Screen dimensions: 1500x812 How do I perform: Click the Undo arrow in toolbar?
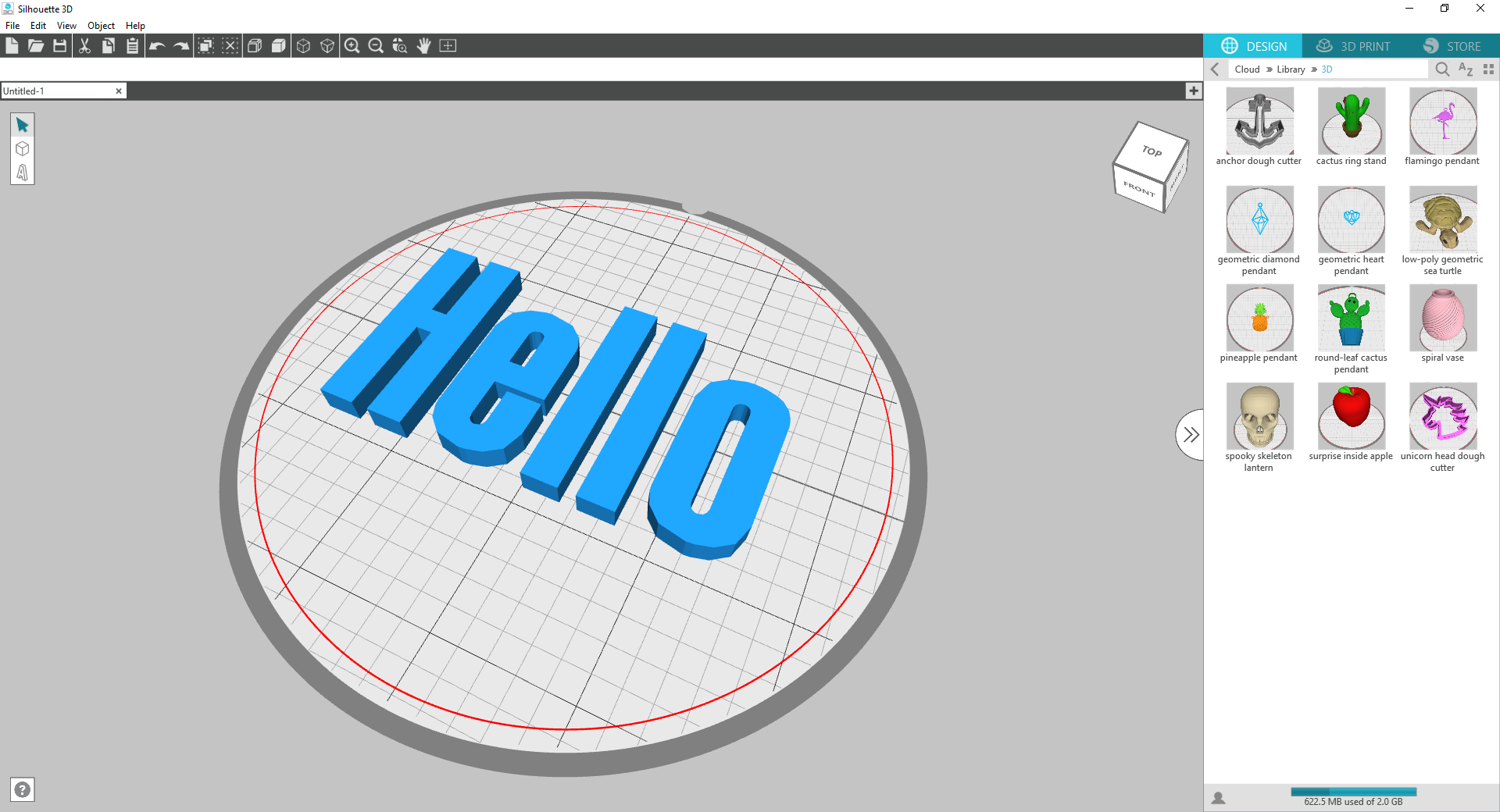pos(157,46)
